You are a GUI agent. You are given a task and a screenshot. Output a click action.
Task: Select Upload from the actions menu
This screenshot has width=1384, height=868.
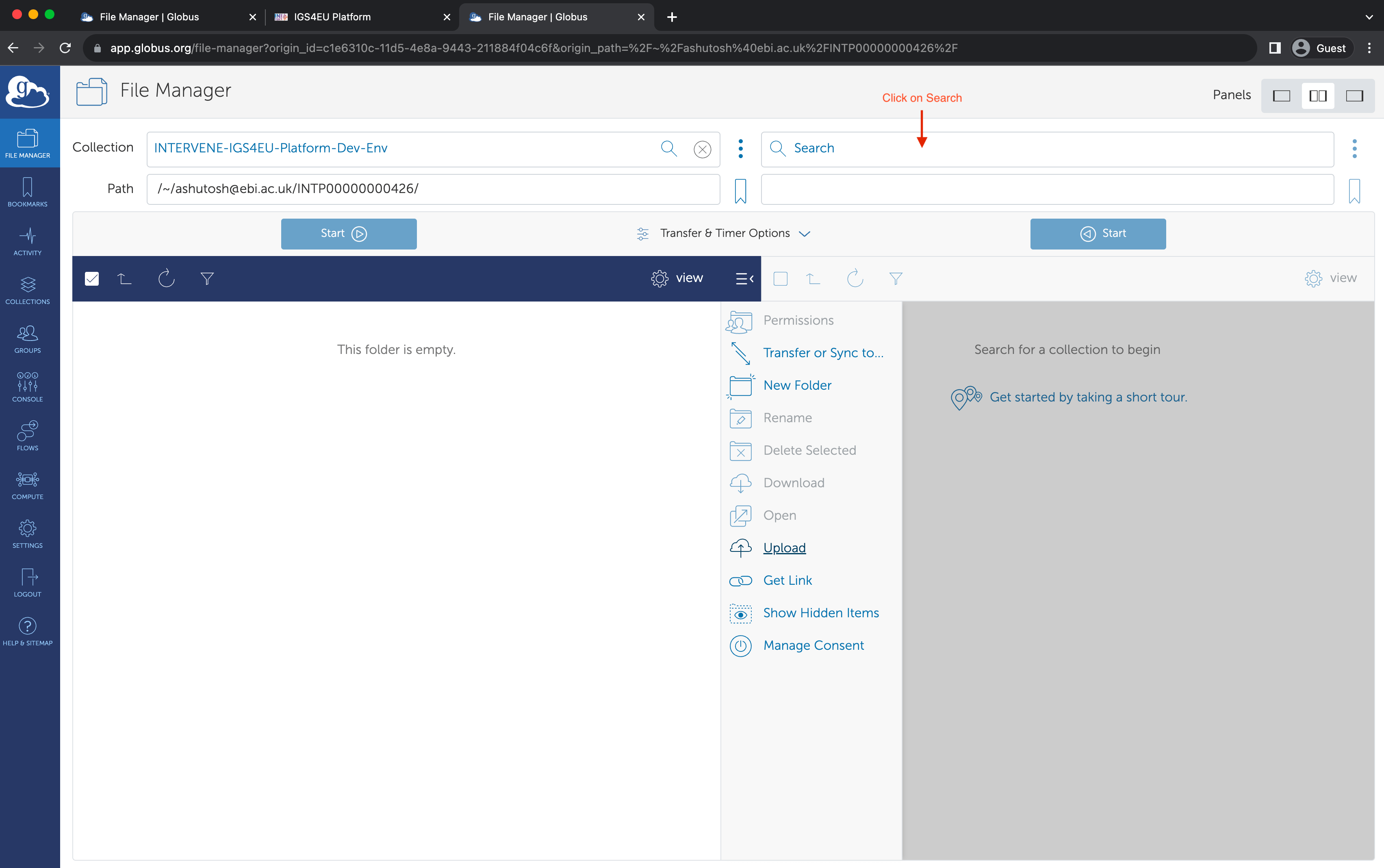pos(784,548)
